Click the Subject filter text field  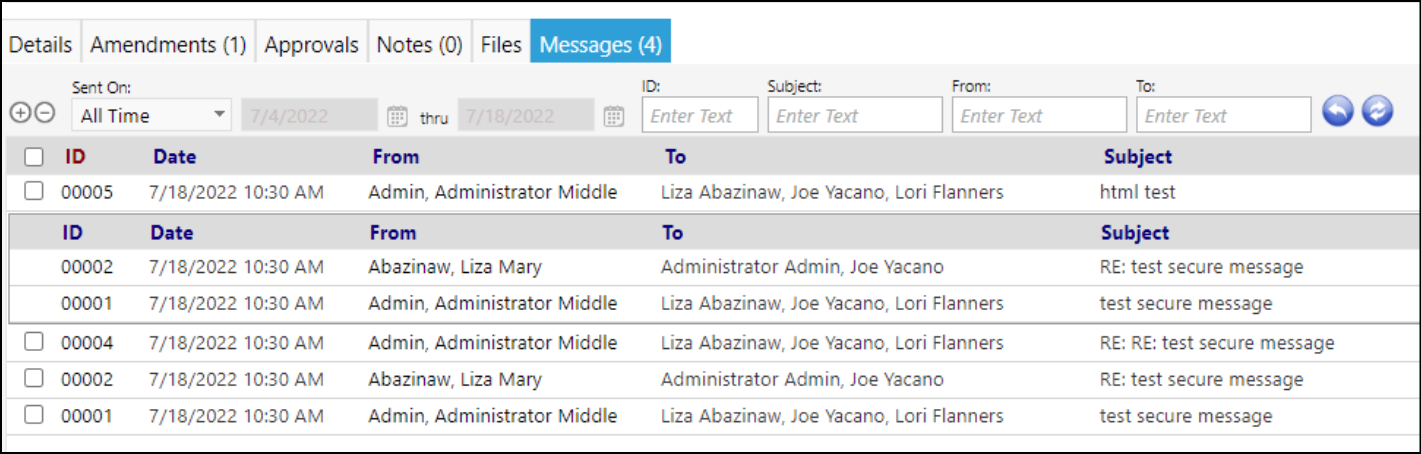click(855, 115)
